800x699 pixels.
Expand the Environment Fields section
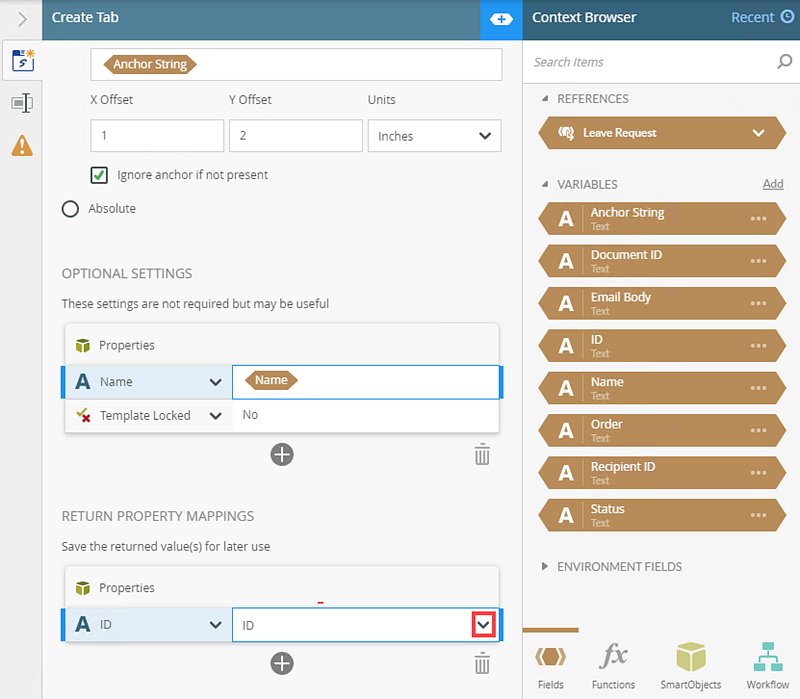pos(545,566)
